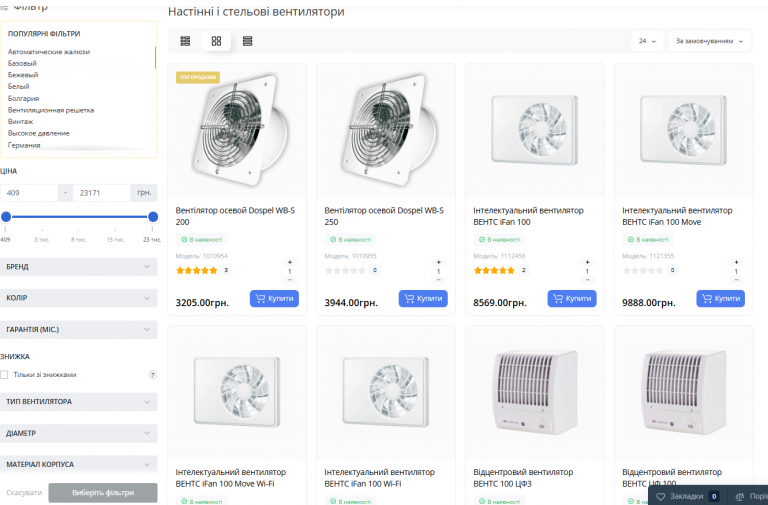Select the Болгария popular filter
This screenshot has width=768, height=505.
coord(24,98)
